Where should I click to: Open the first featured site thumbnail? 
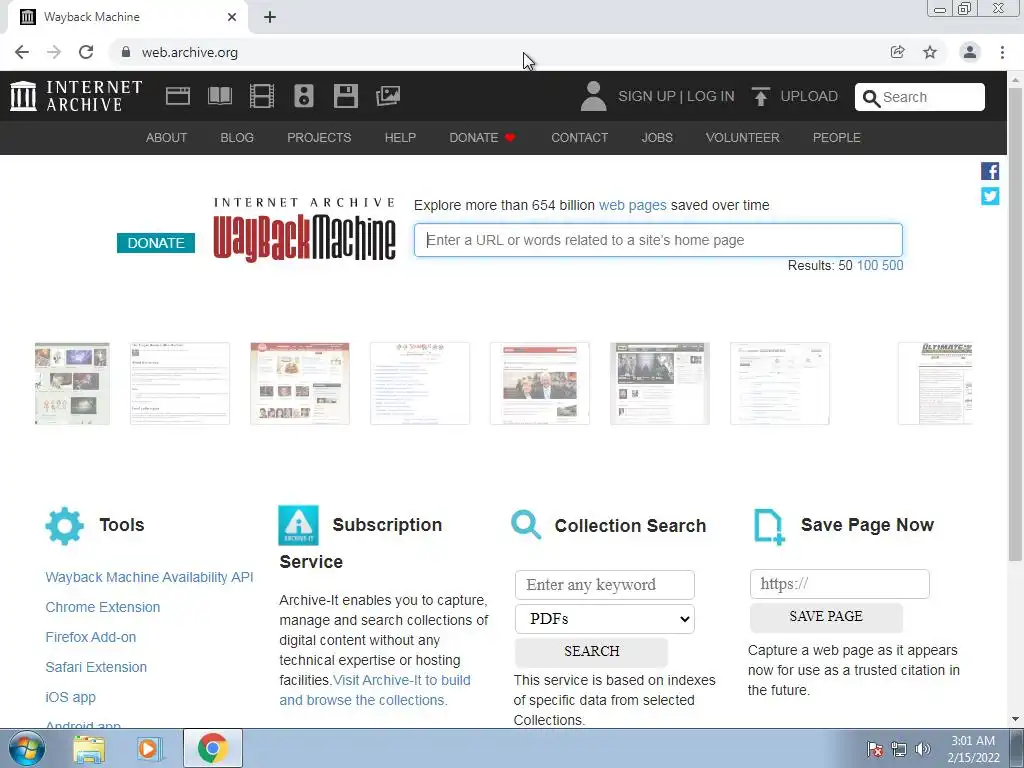[x=72, y=383]
